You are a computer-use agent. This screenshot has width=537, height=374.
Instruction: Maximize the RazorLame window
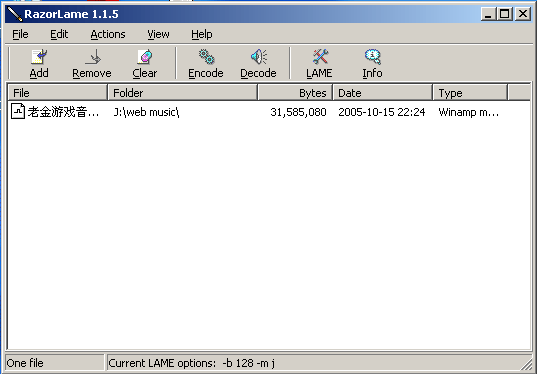[x=505, y=14]
